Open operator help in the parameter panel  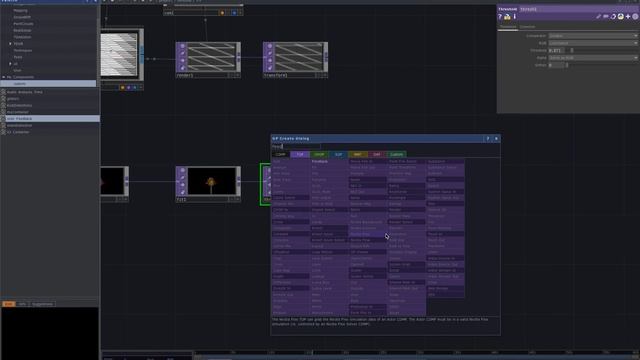click(x=500, y=17)
